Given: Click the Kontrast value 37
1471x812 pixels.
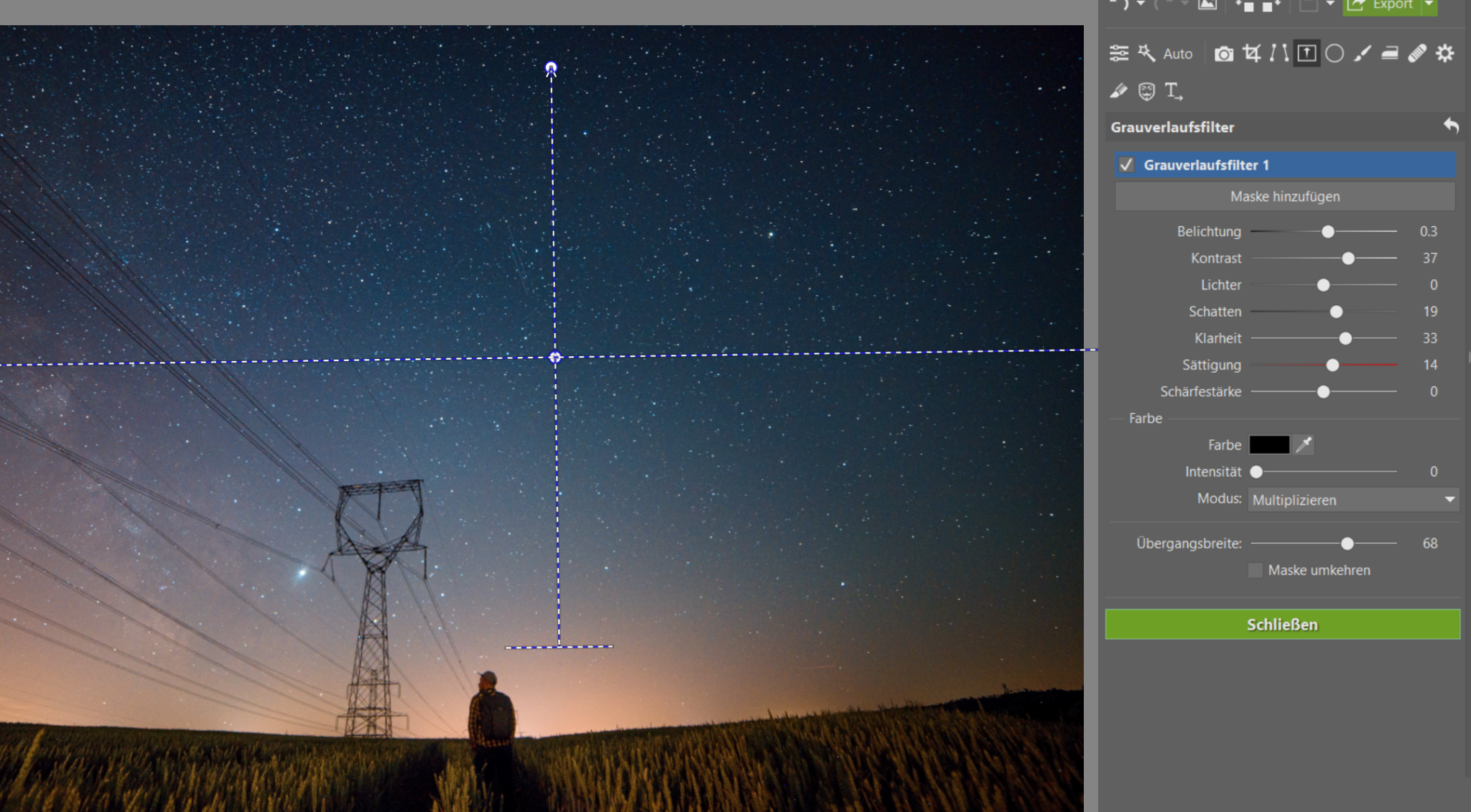Looking at the screenshot, I should pos(1430,258).
